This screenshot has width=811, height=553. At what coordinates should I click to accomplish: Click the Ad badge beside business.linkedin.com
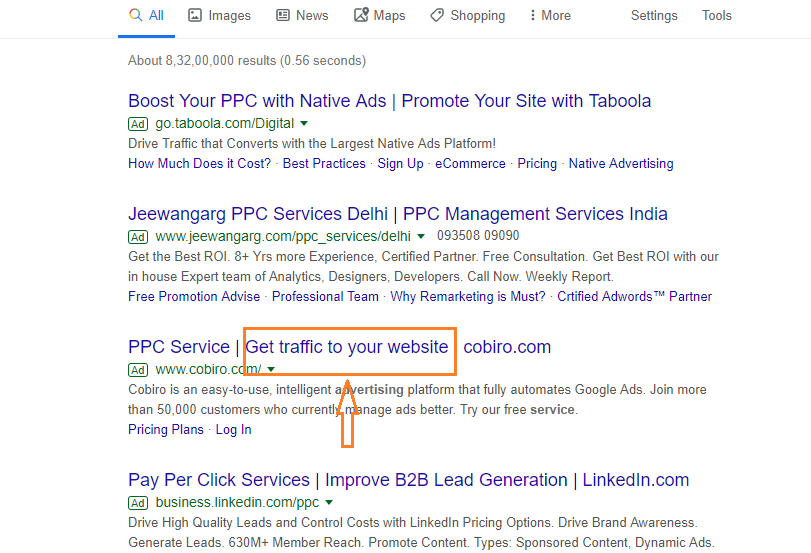click(x=138, y=503)
